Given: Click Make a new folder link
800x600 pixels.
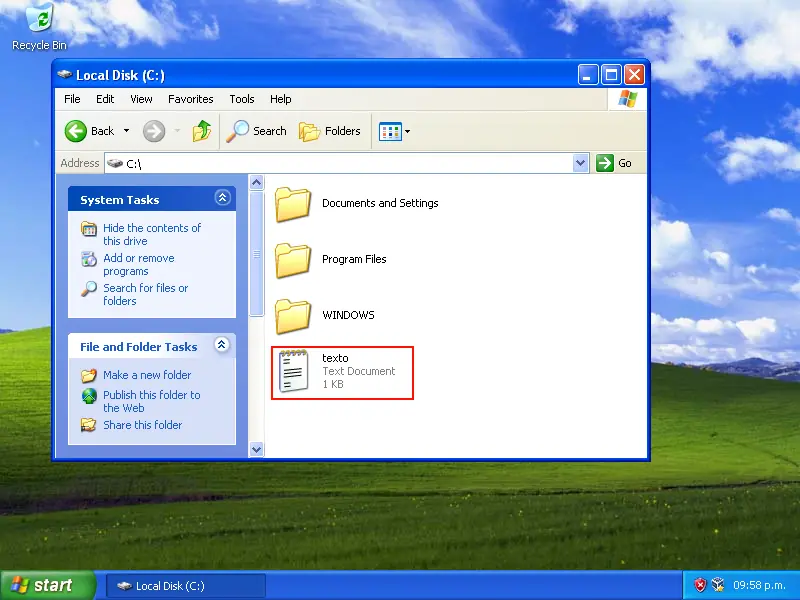Looking at the screenshot, I should coord(147,375).
